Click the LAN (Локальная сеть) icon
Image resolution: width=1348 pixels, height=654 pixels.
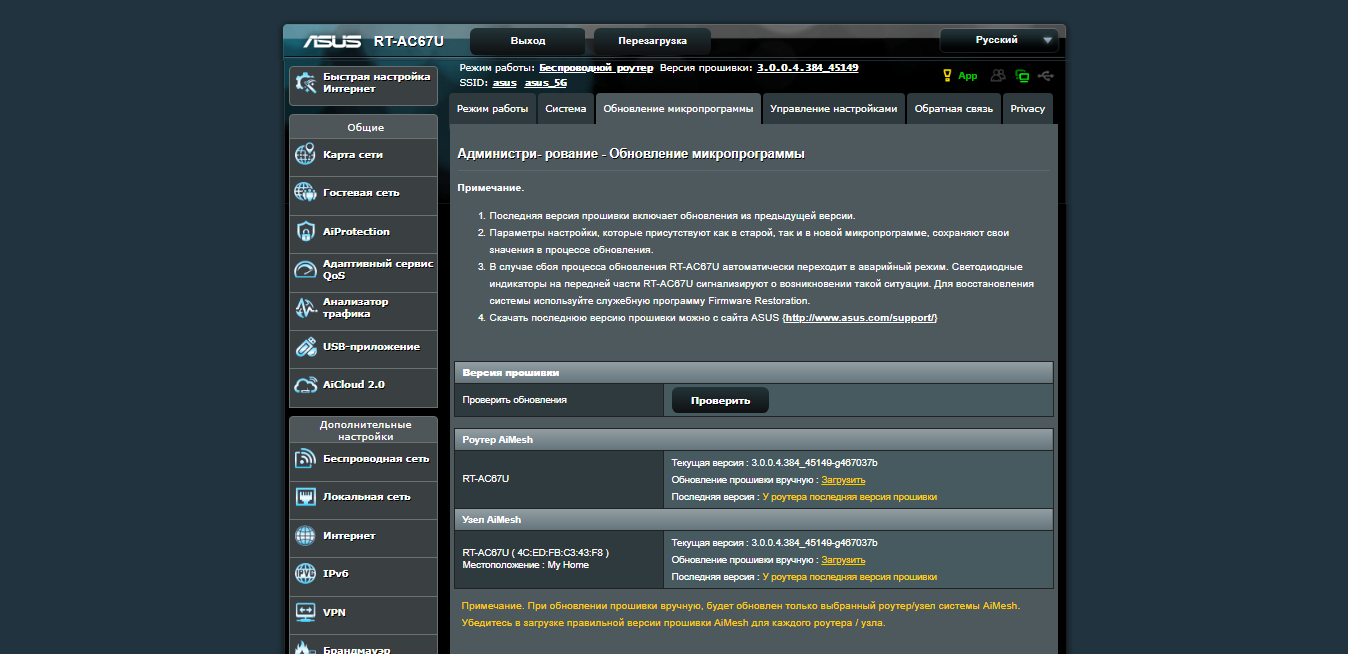pos(306,497)
